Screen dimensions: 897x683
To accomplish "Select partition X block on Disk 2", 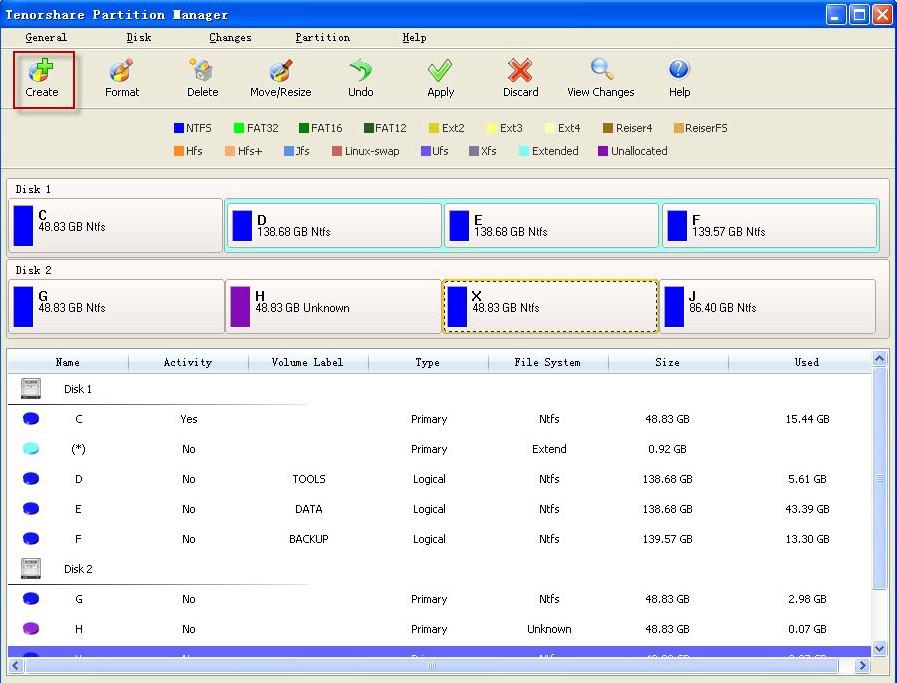I will (x=550, y=307).
